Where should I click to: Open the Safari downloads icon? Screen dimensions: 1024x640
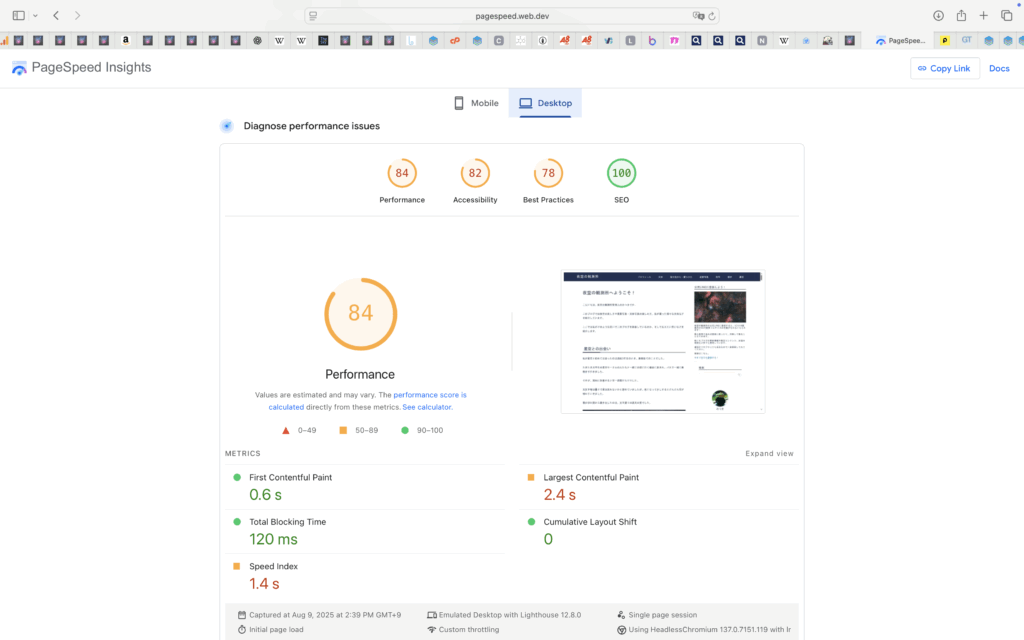(938, 15)
